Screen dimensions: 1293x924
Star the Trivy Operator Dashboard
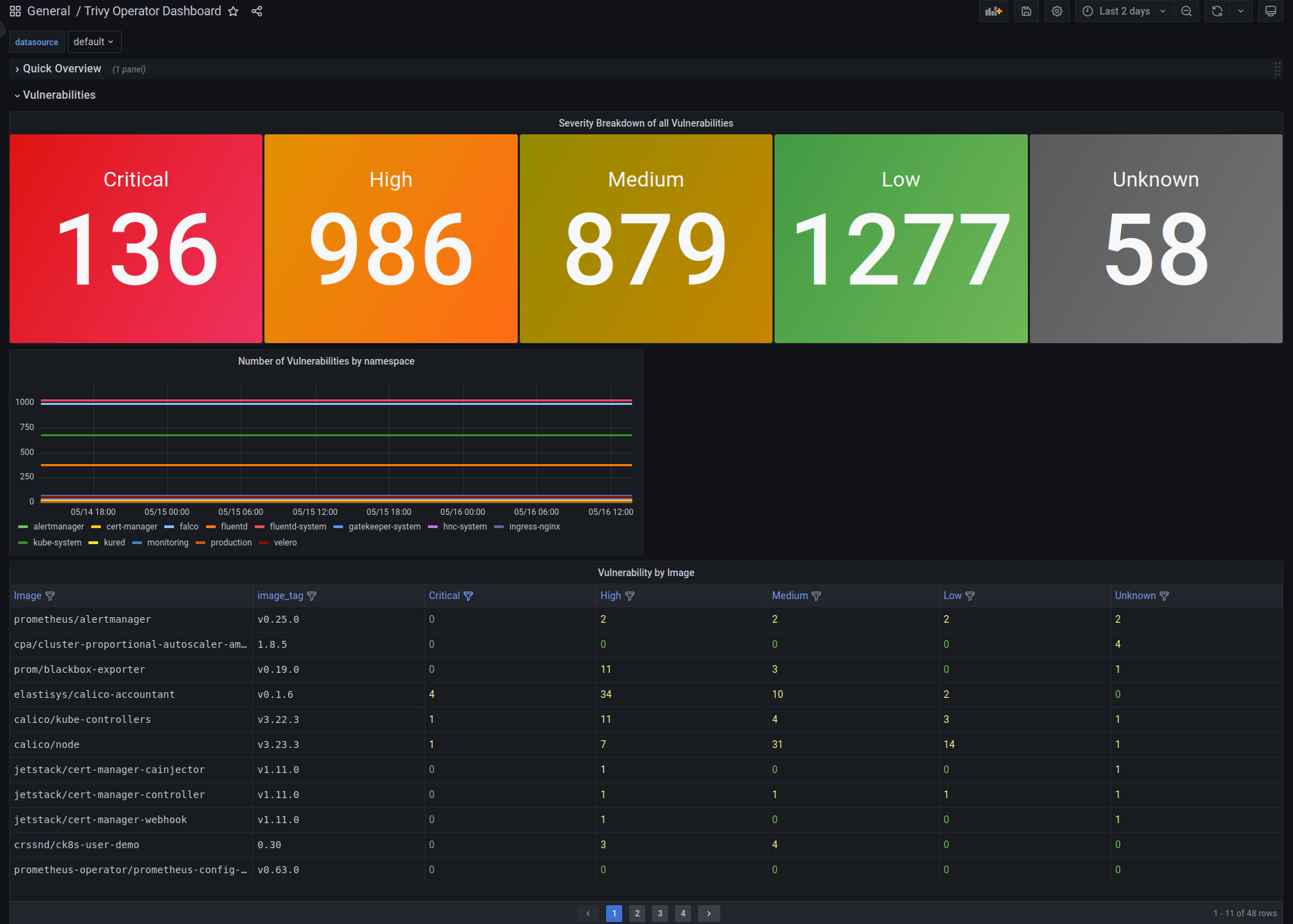click(233, 11)
